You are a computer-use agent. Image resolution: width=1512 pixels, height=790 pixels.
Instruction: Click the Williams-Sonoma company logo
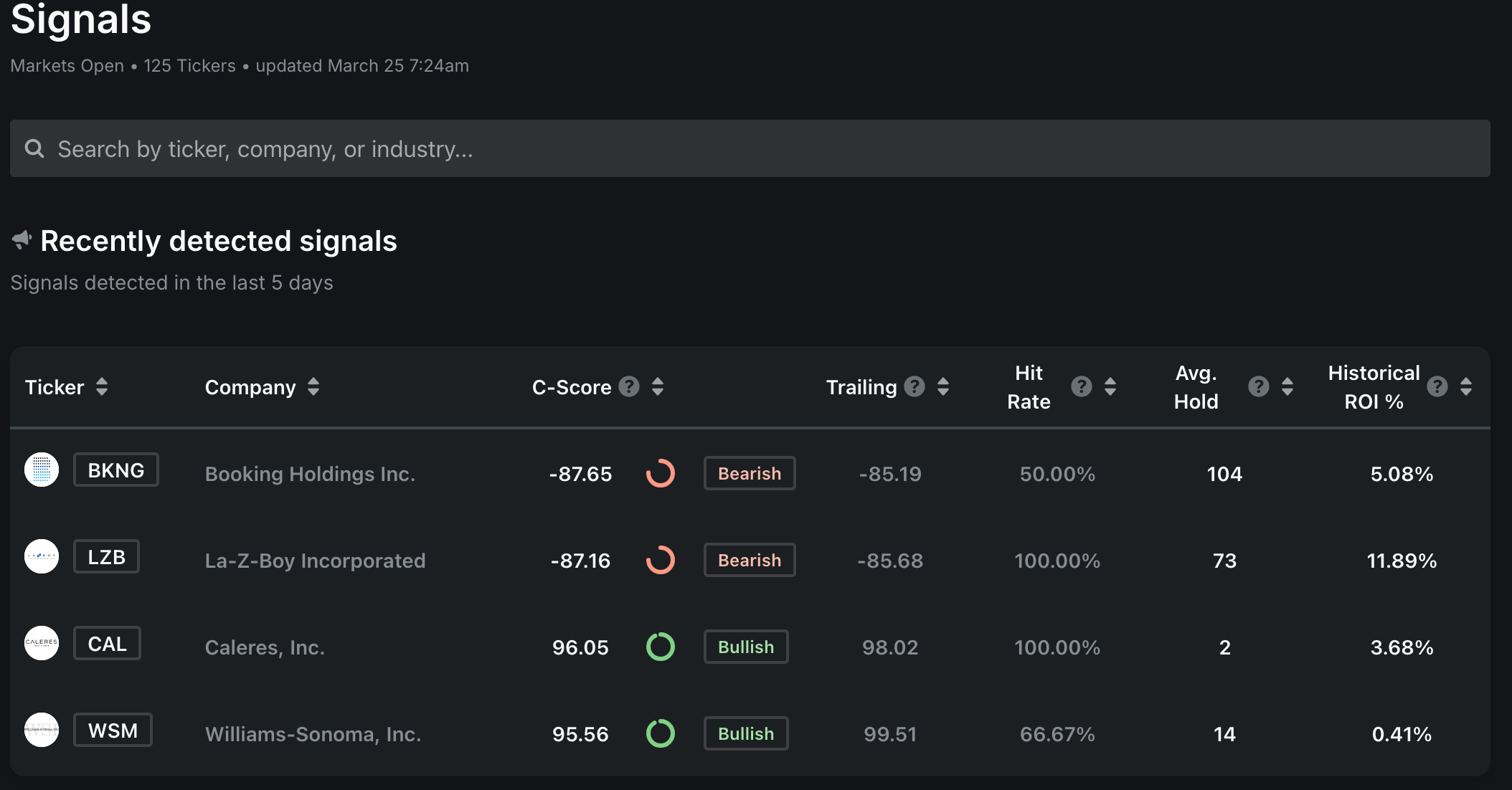tap(42, 730)
